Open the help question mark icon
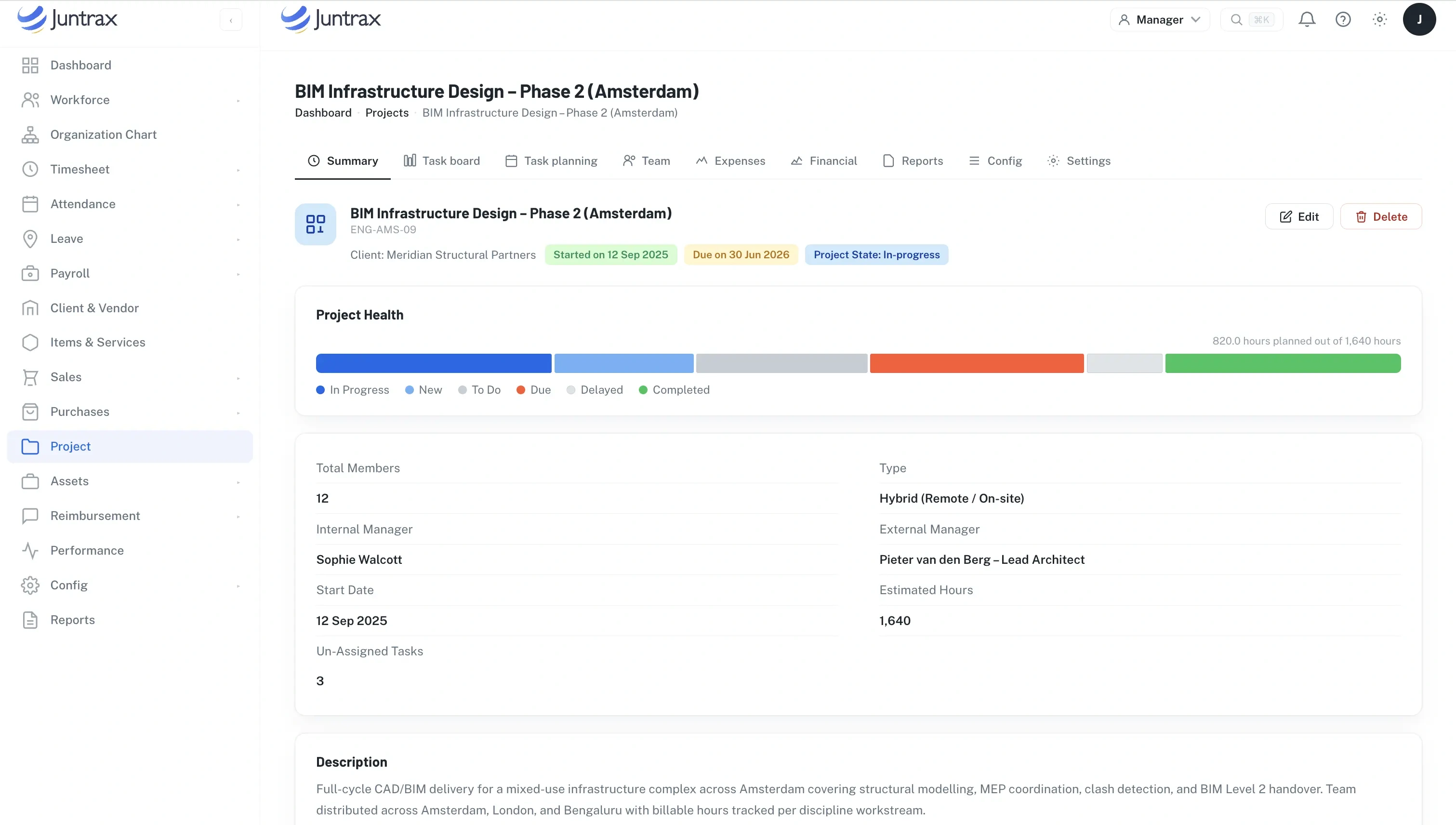The height and width of the screenshot is (825, 1456). click(x=1343, y=20)
